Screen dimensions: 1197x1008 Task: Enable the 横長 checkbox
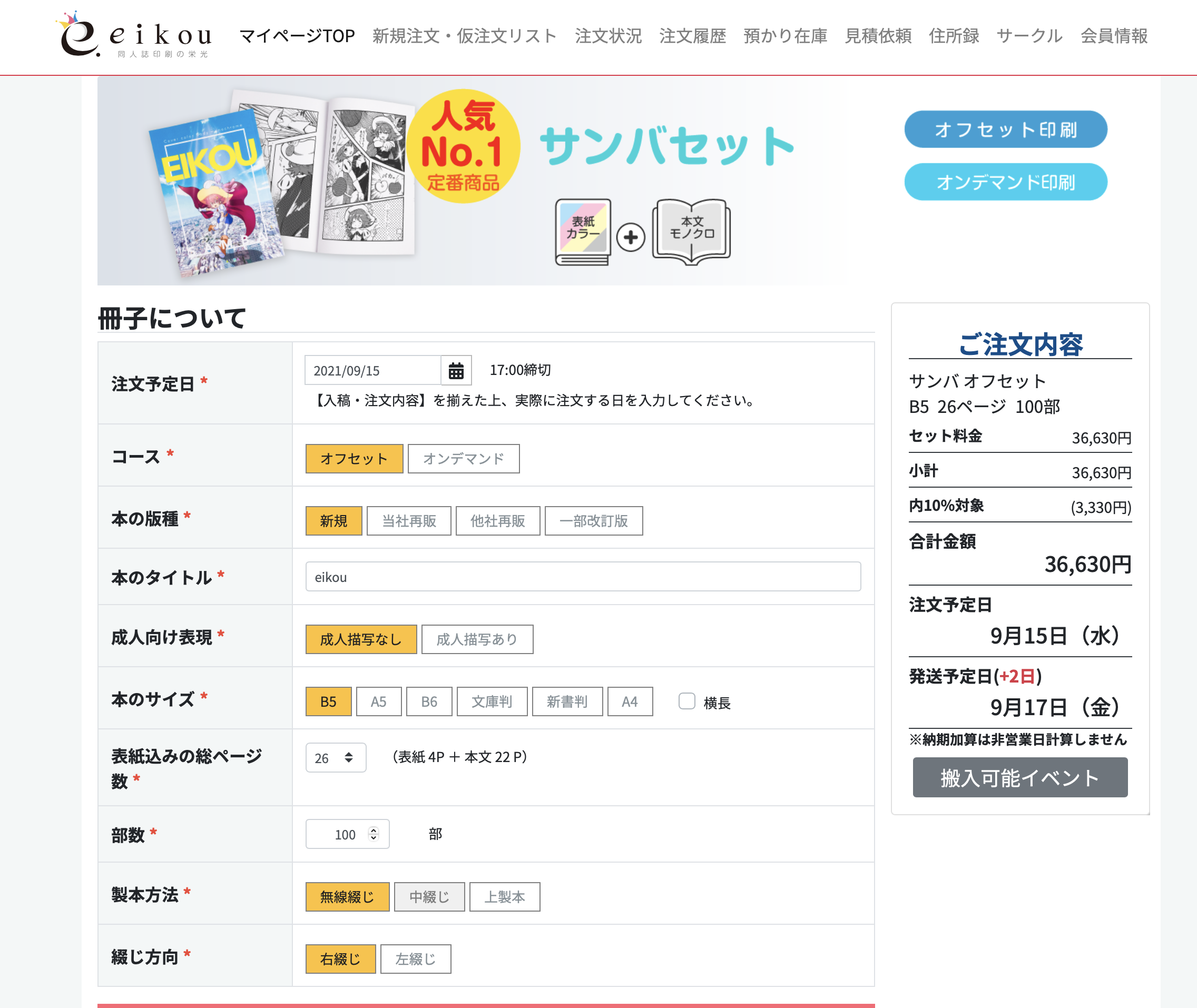pos(686,701)
